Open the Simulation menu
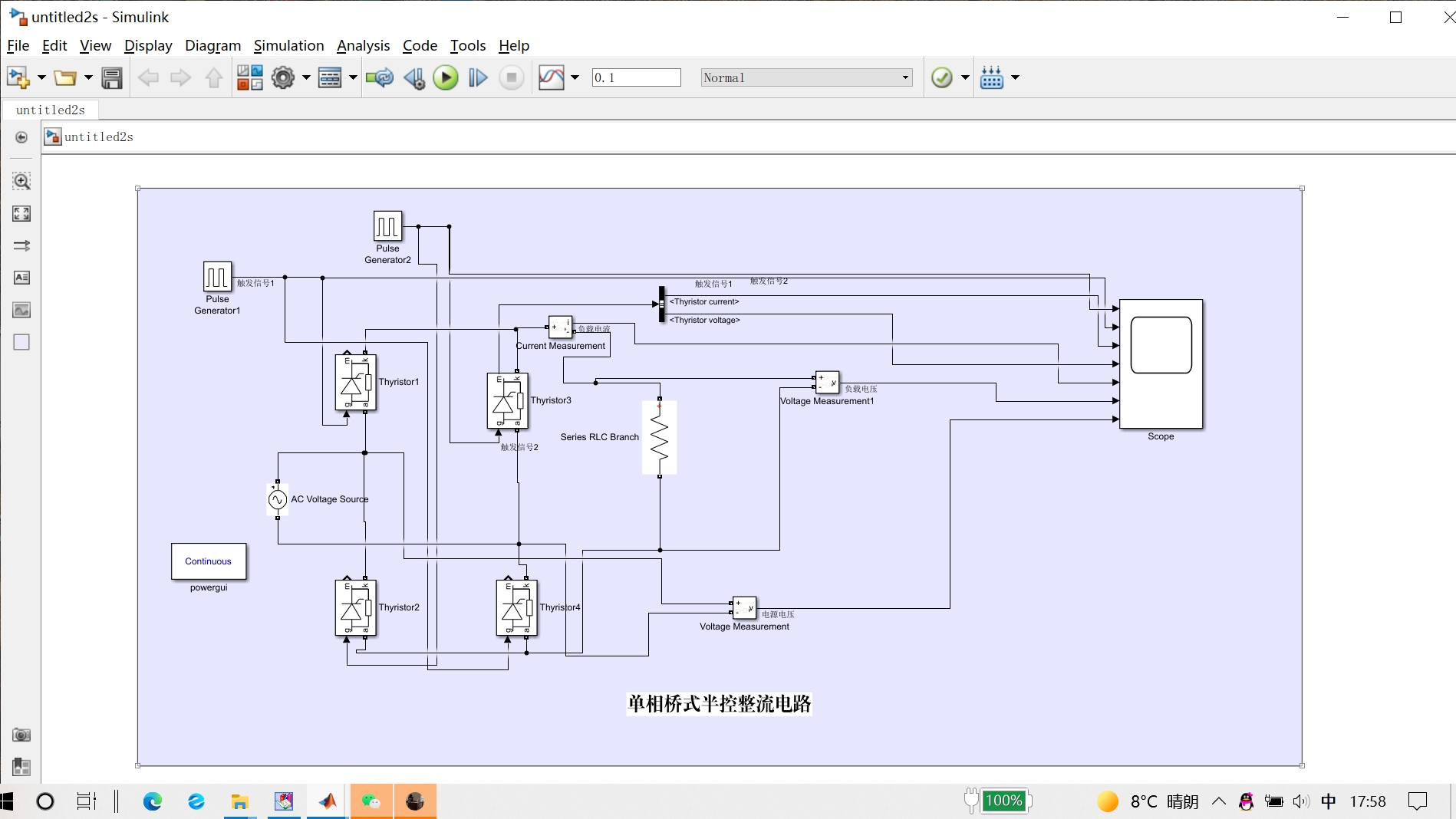Viewport: 1456px width, 819px height. (288, 46)
